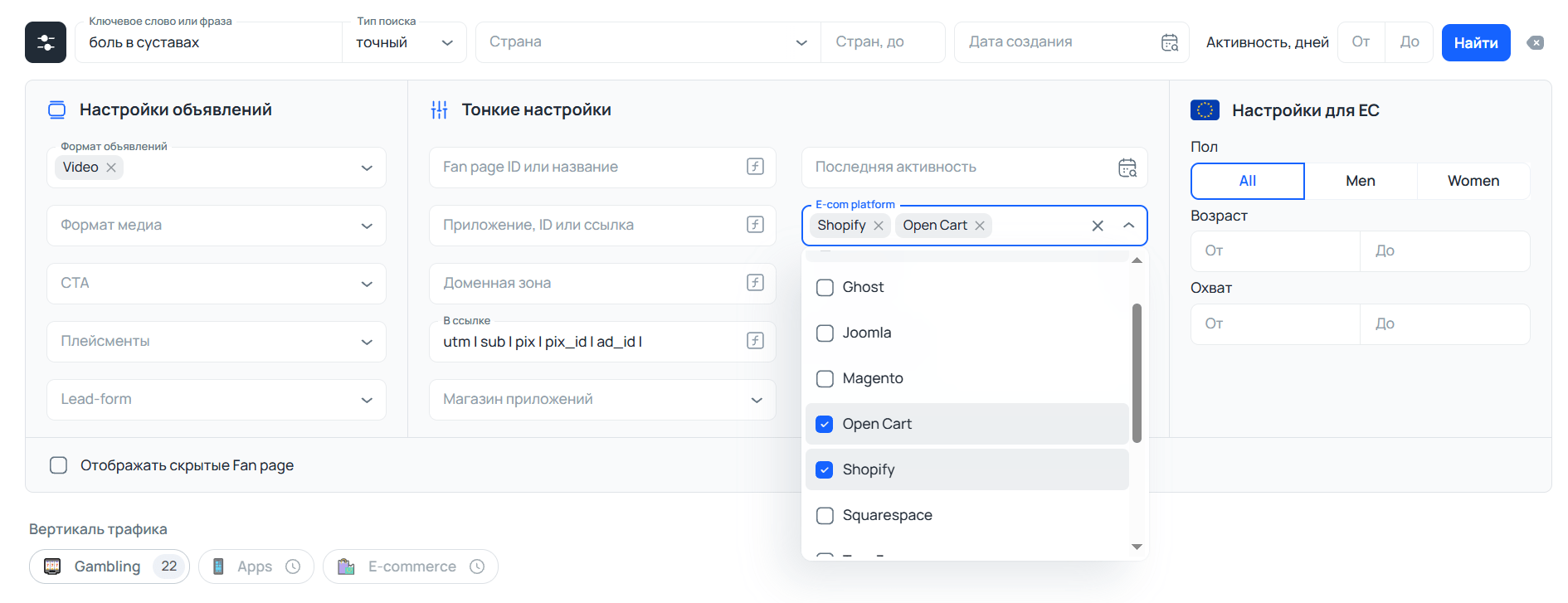Viewport: 1568px width, 603px height.
Task: Click the scroll down arrow in platform list
Action: click(x=1137, y=547)
